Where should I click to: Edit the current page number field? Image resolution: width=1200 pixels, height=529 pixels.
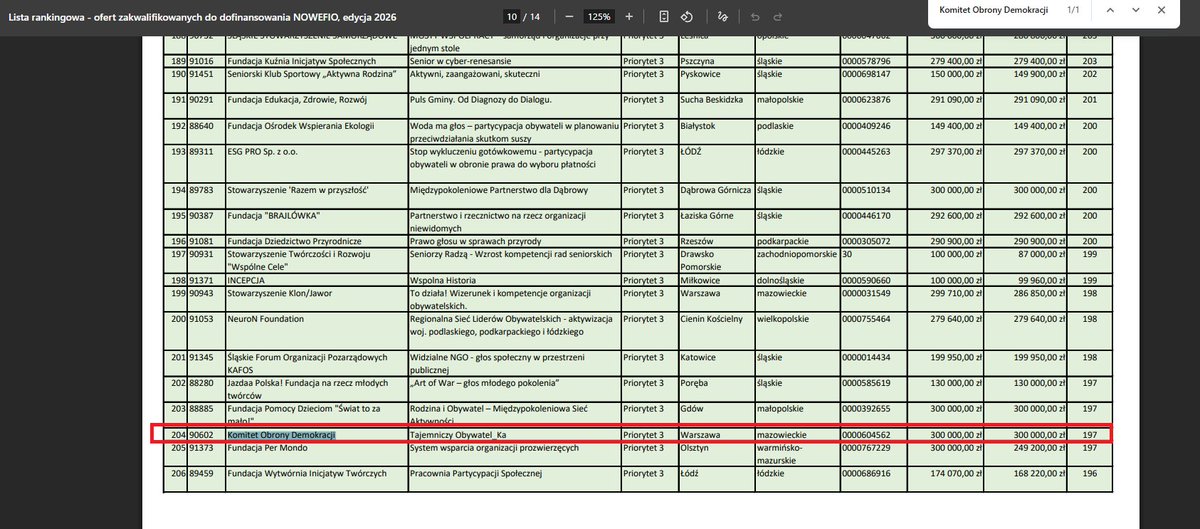pos(511,17)
